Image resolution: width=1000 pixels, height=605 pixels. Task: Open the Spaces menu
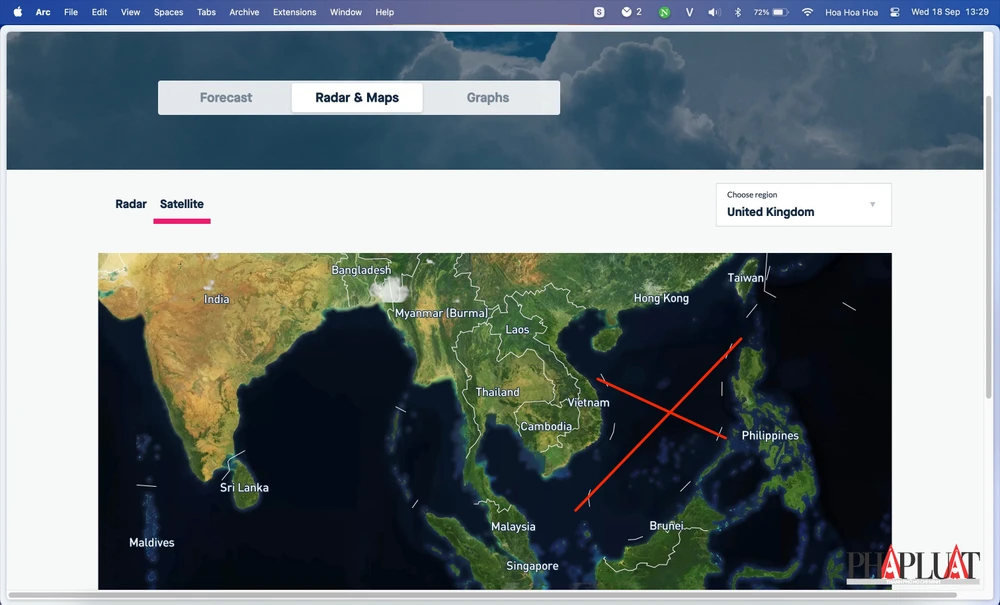coord(168,12)
